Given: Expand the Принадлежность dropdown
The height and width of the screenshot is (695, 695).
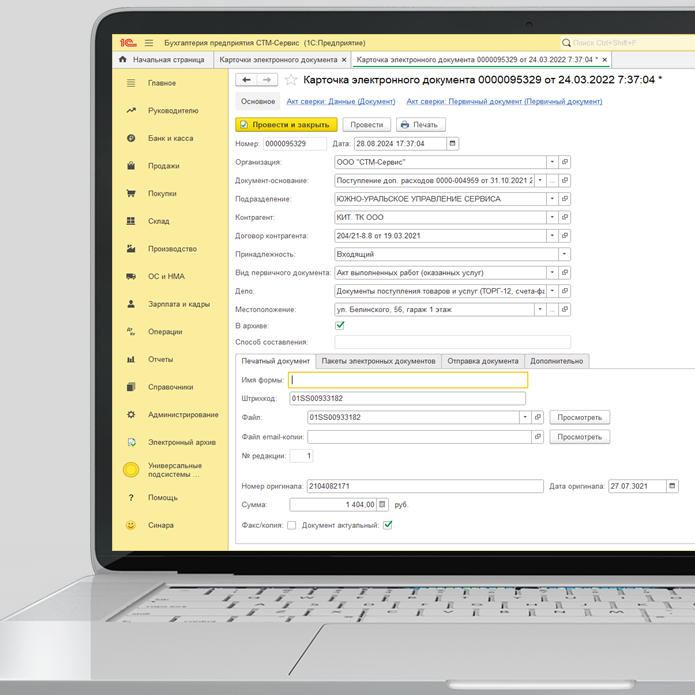Looking at the screenshot, I should (565, 254).
